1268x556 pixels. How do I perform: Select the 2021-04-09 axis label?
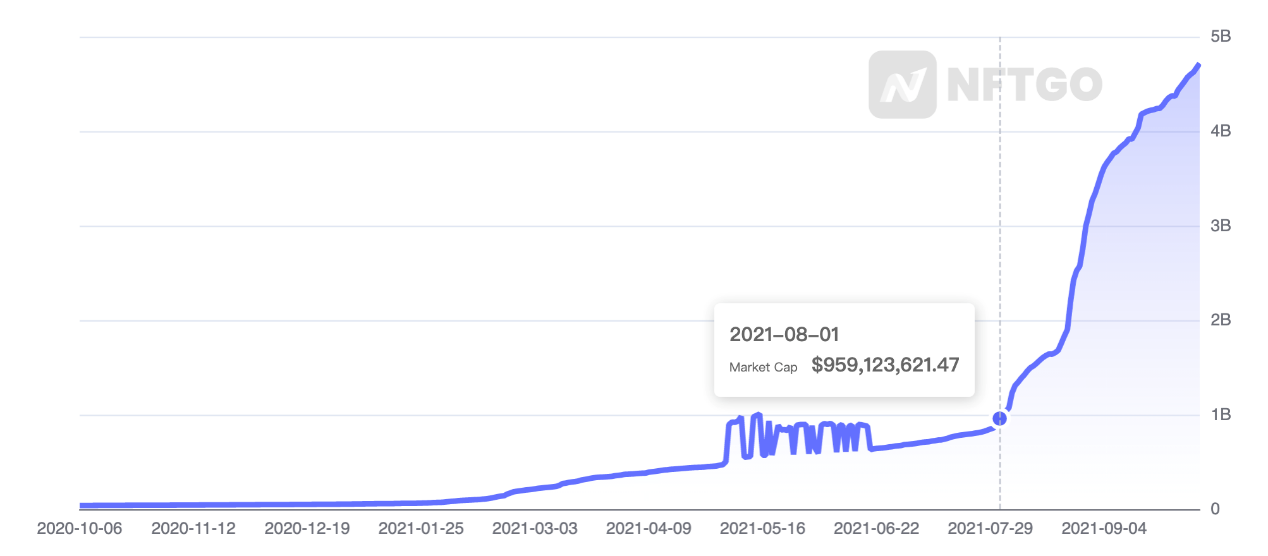coord(649,527)
